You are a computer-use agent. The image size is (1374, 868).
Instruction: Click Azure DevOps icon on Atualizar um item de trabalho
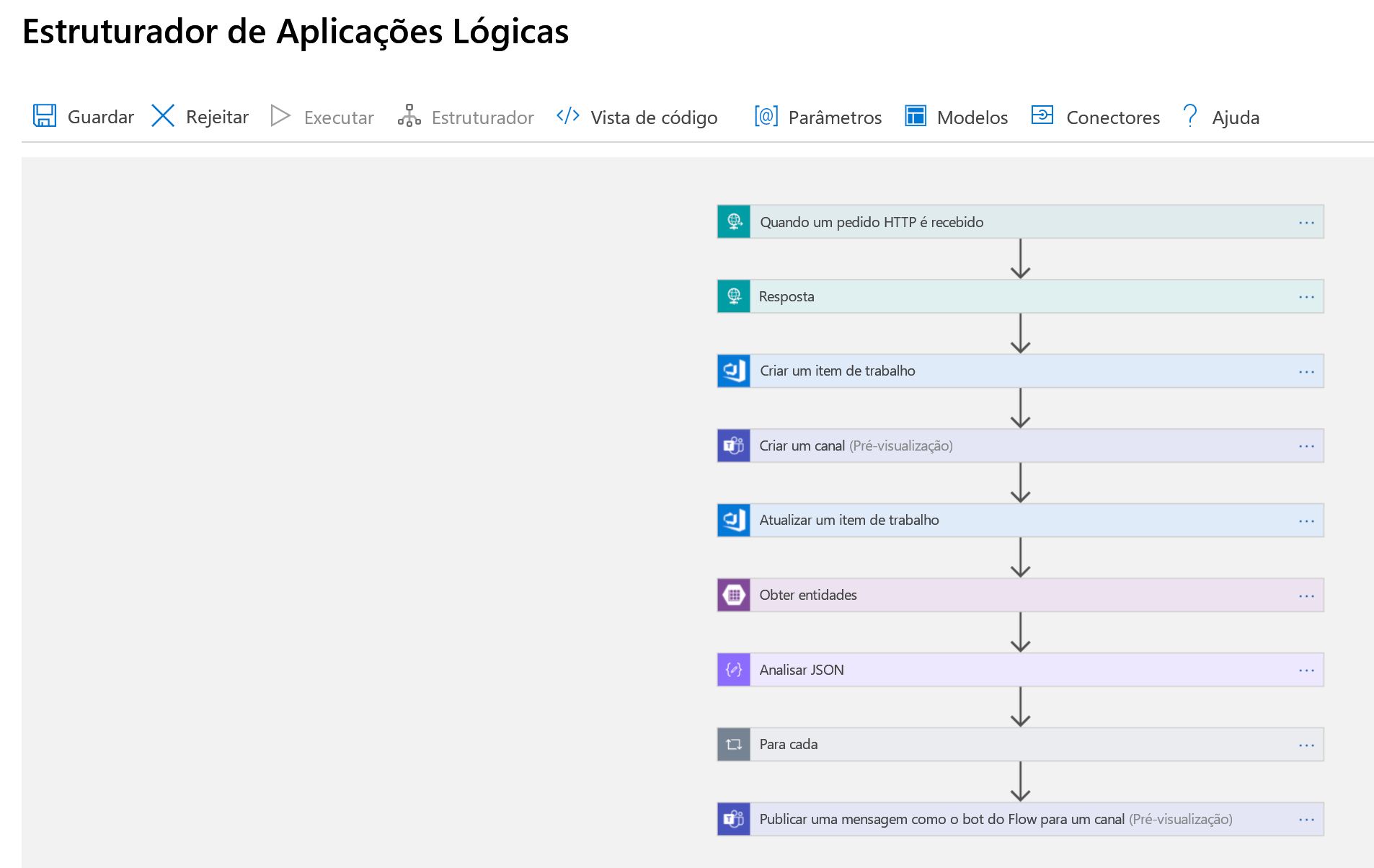734,521
